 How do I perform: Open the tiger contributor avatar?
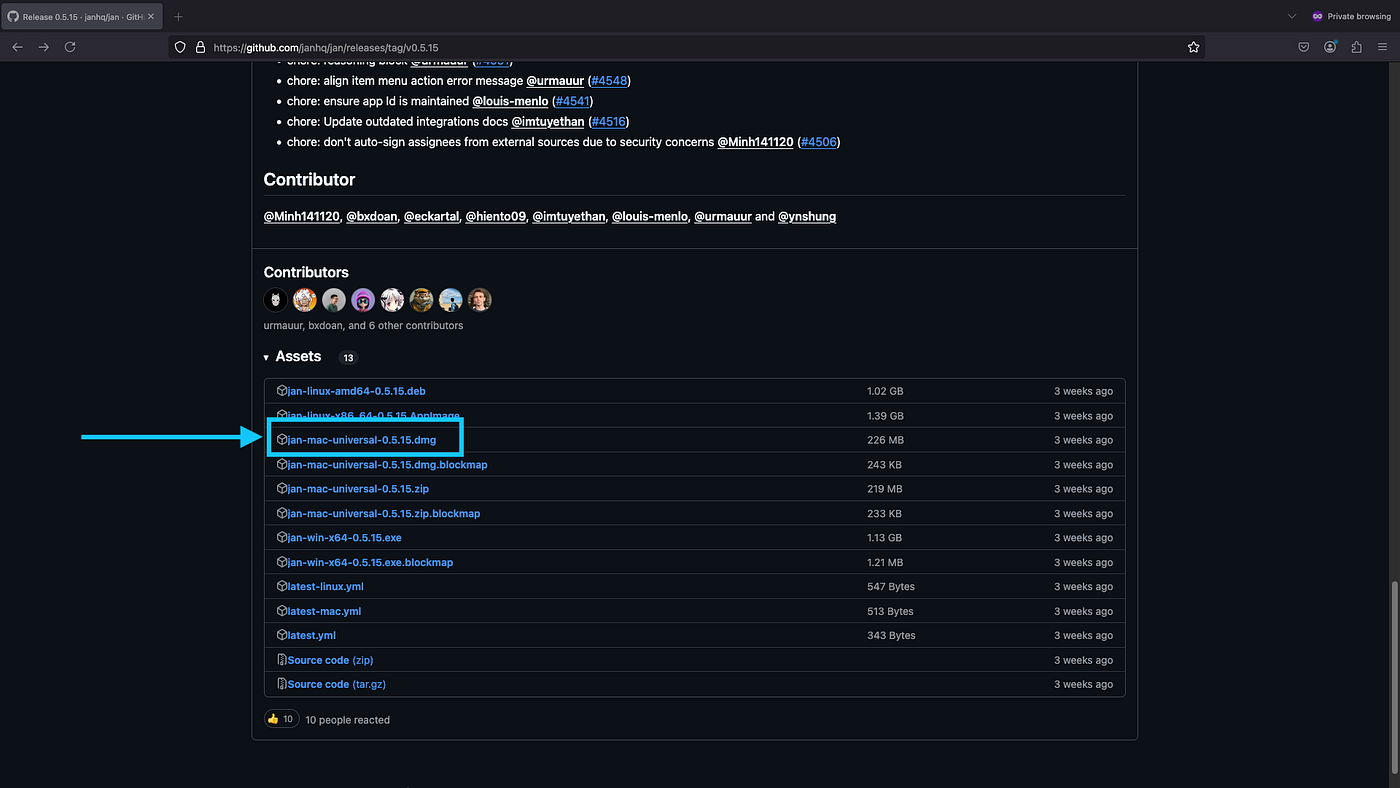pyautogui.click(x=421, y=300)
